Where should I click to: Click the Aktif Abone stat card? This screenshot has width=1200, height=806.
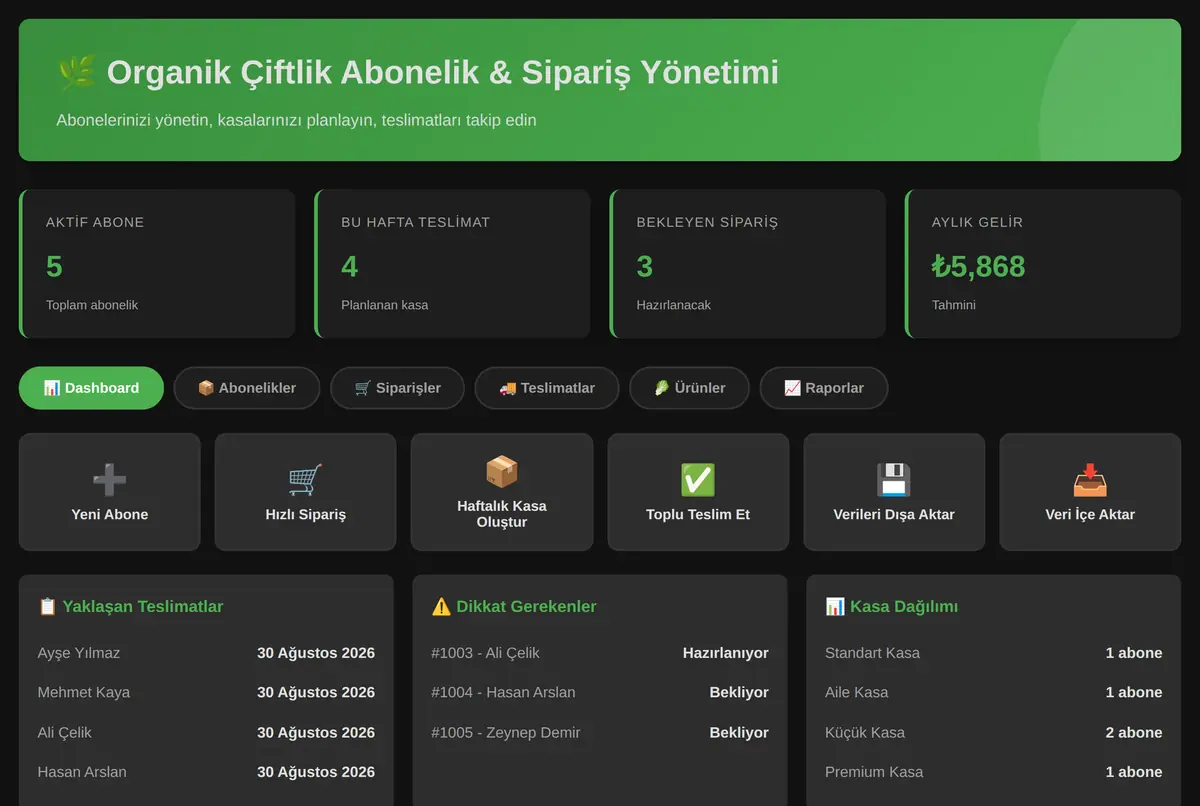157,264
